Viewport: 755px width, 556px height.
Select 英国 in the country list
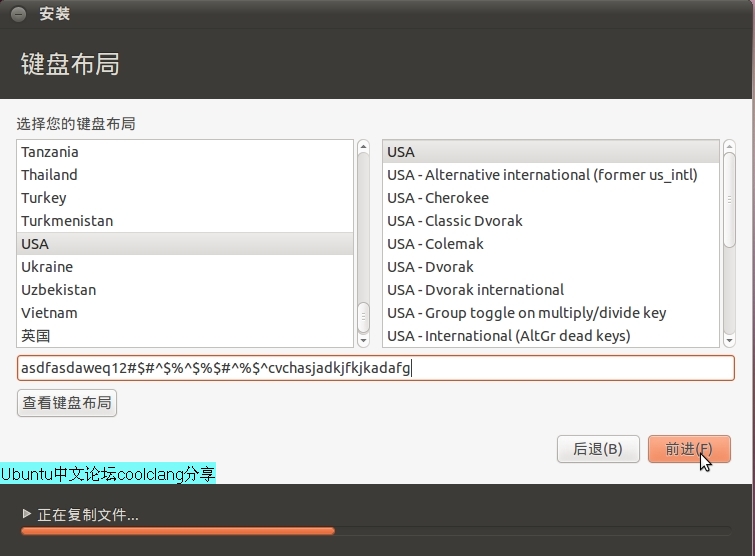185,336
